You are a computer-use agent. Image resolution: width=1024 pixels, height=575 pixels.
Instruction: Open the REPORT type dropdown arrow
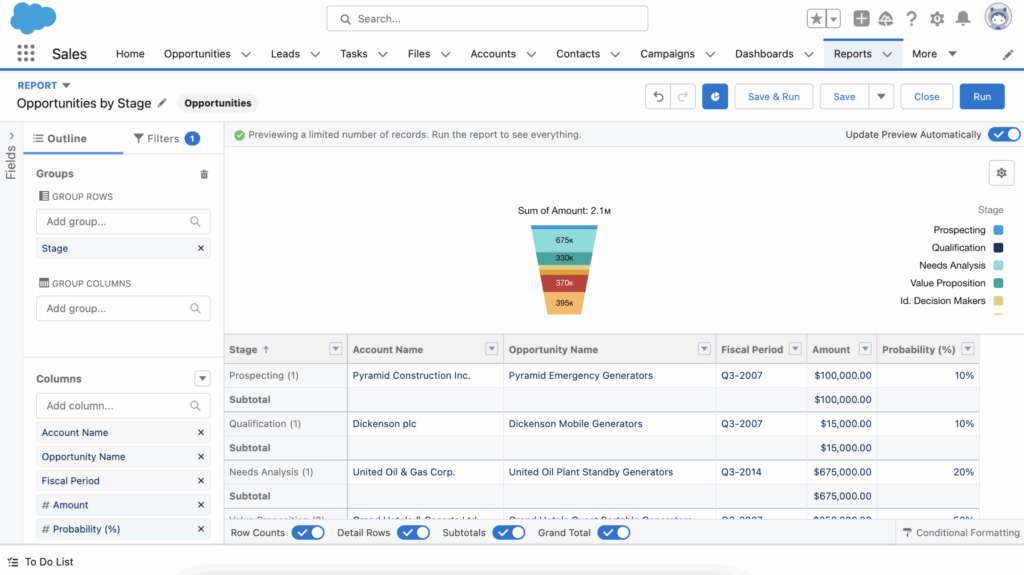tap(66, 86)
